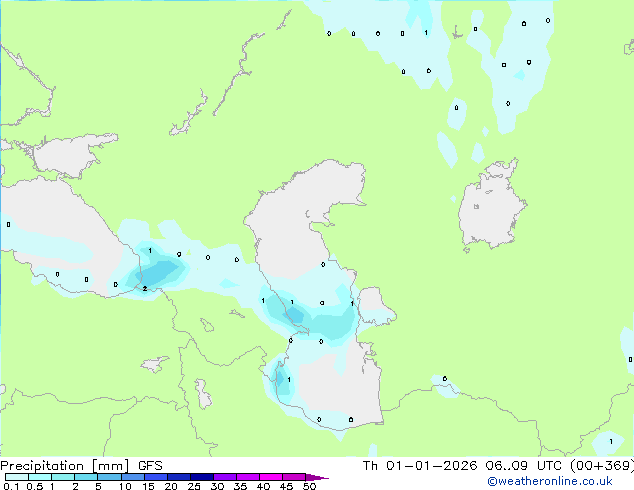
Task: Select the 45–50 mm legend swatch
Action: [x=294, y=477]
